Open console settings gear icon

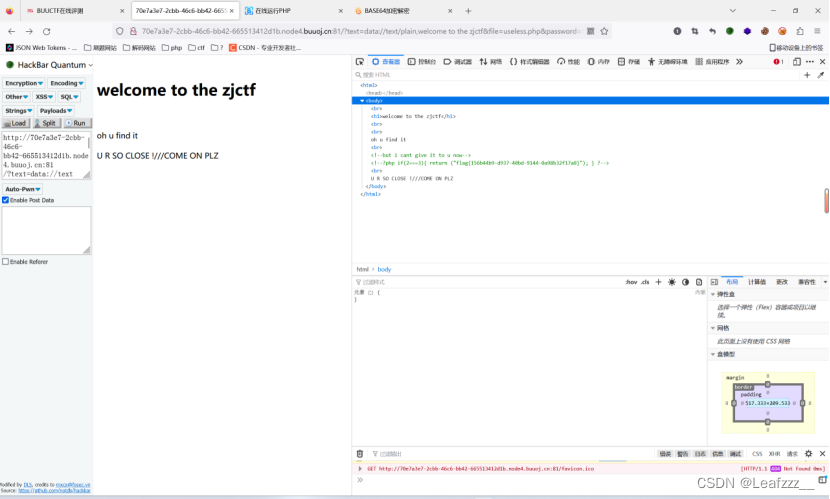(808, 453)
